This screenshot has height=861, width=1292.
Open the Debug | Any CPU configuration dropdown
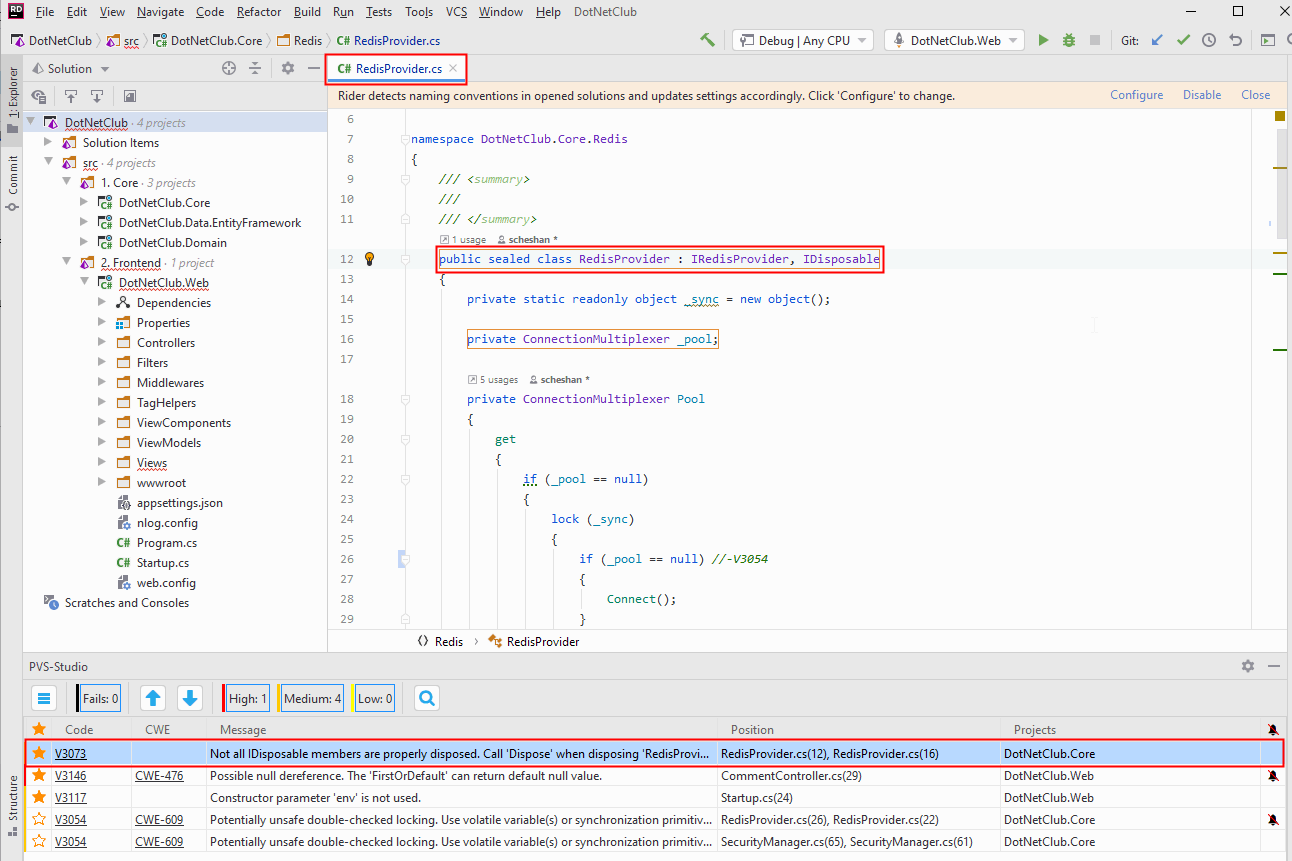[803, 40]
